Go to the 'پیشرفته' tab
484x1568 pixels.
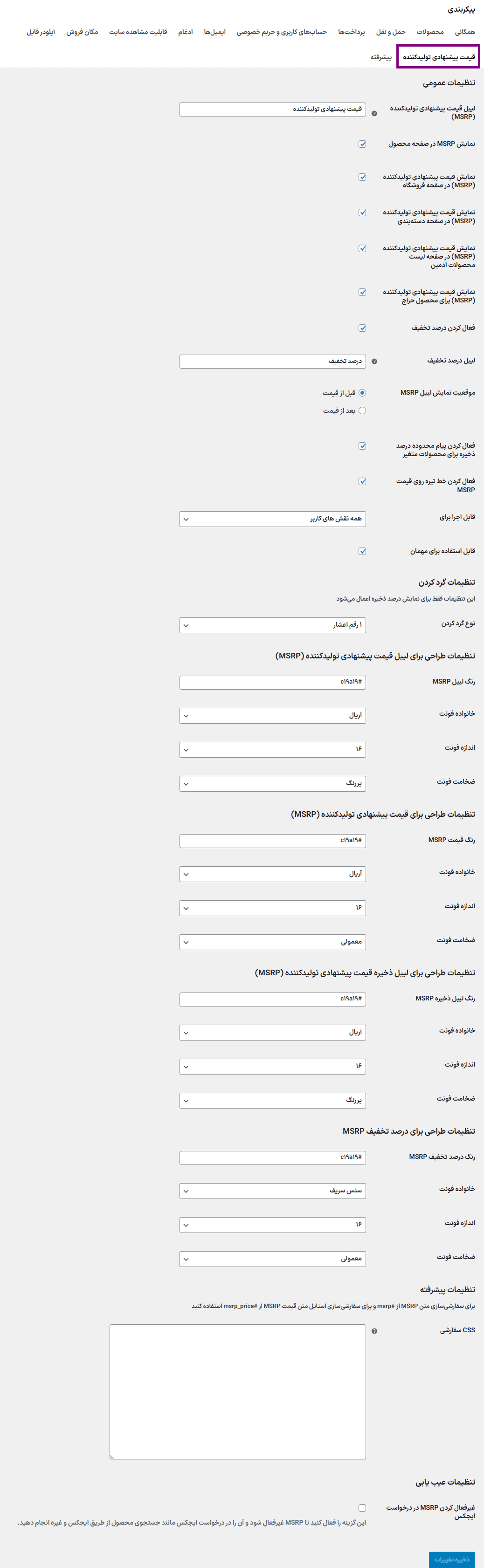(x=381, y=57)
